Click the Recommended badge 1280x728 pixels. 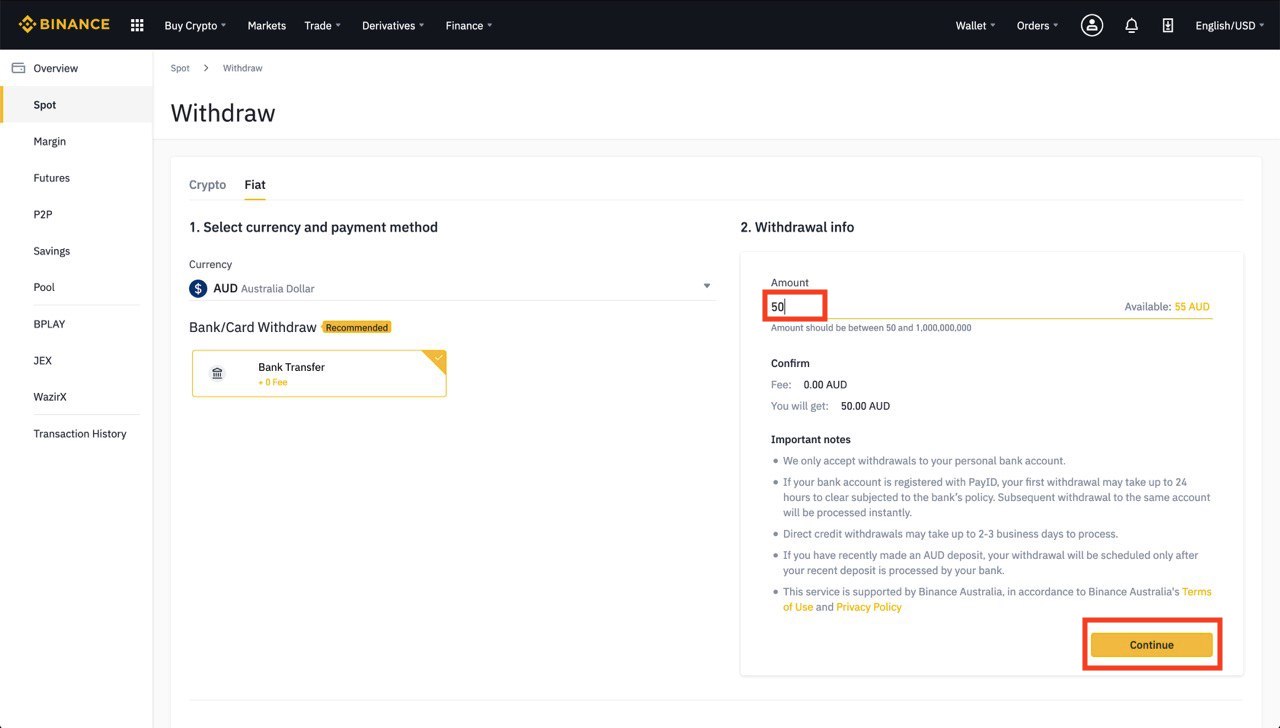[357, 327]
